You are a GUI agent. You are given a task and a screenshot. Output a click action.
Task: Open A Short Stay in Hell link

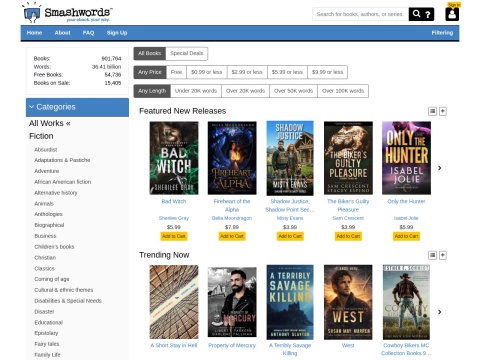coord(174,345)
